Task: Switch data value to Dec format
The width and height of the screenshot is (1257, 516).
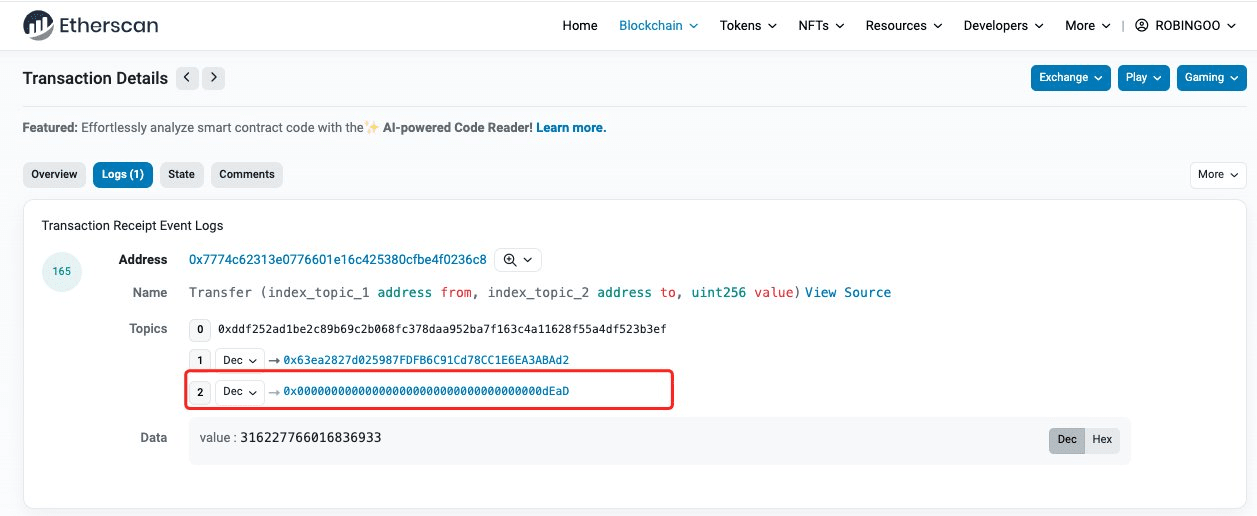Action: point(1067,440)
